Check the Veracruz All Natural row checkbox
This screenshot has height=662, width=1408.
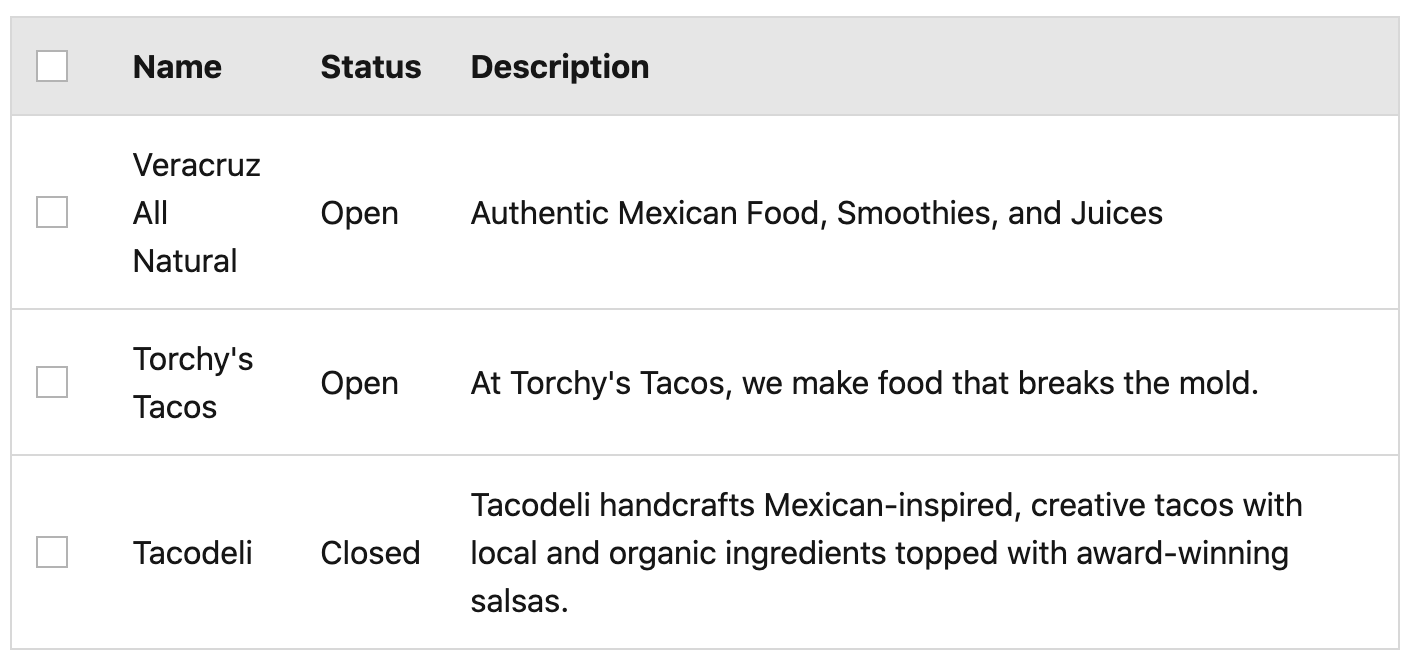[52, 213]
